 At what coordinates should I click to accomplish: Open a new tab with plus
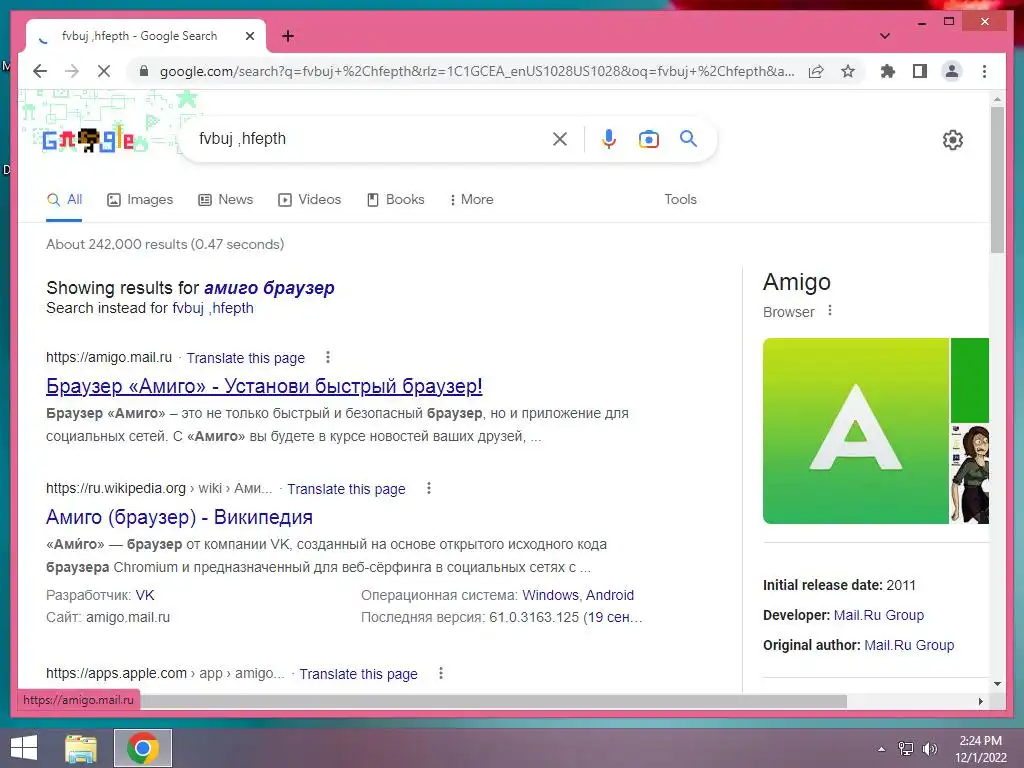click(288, 36)
